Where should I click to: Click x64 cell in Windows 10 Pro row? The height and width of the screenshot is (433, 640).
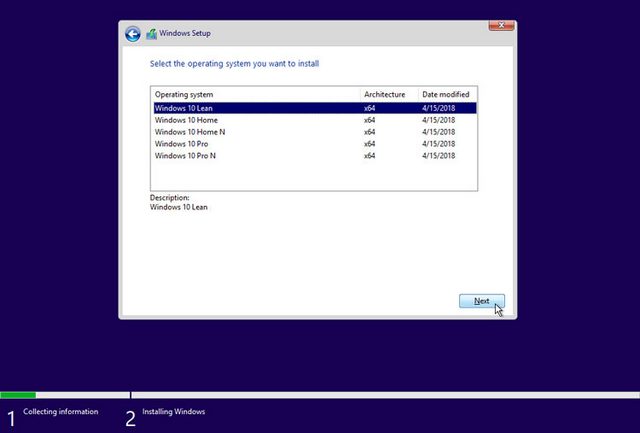point(369,144)
